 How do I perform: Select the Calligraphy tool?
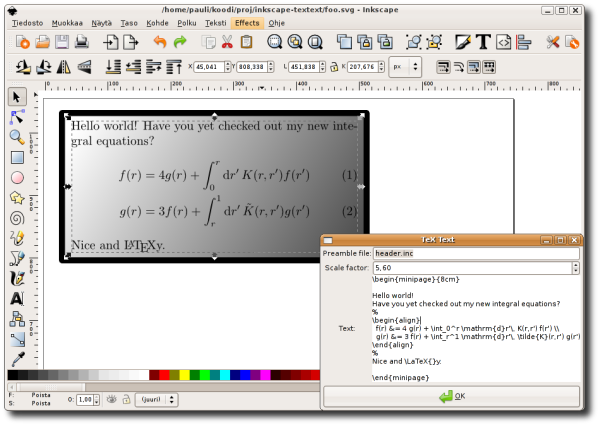pyautogui.click(x=17, y=279)
